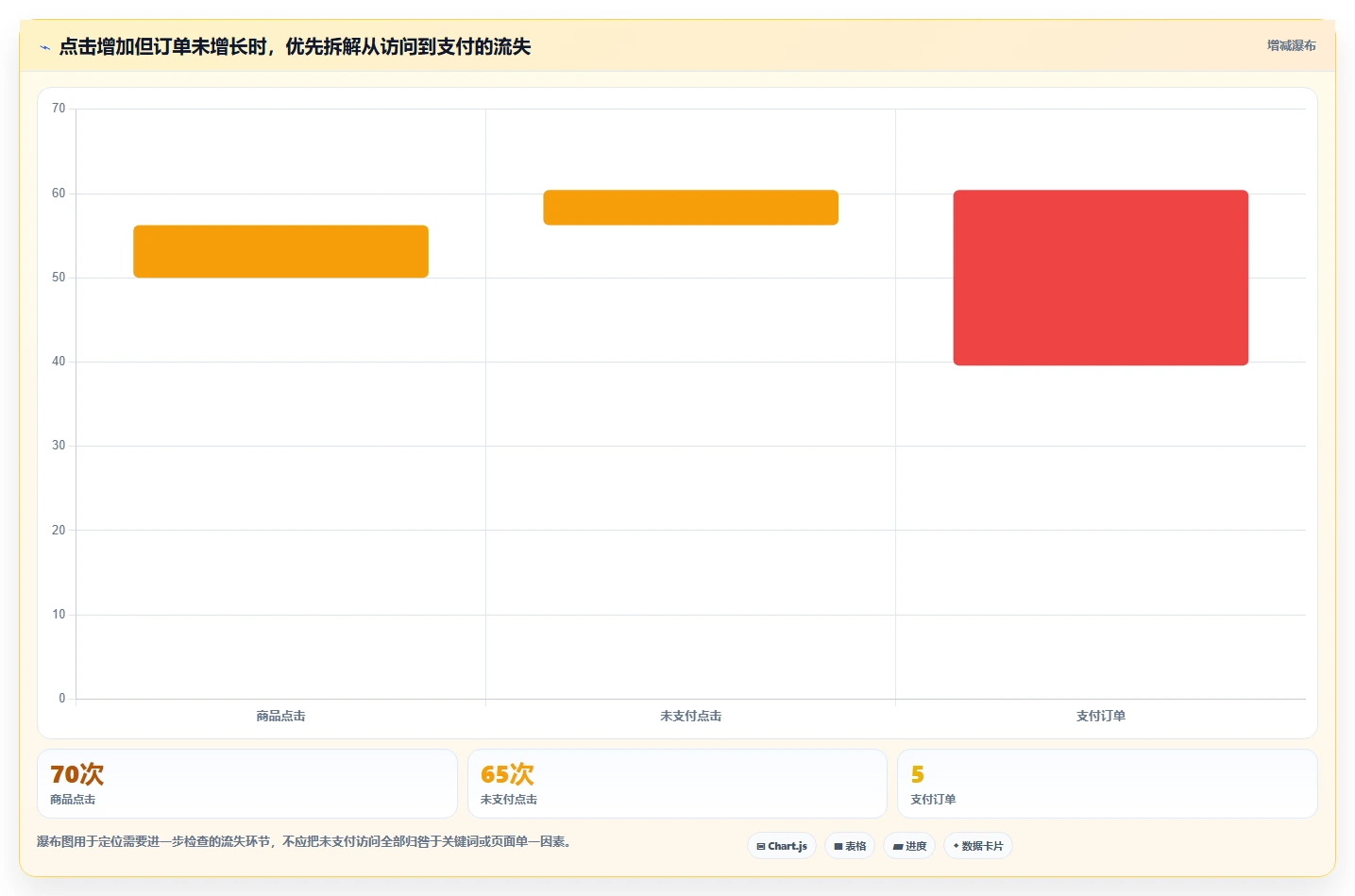Select the 表格 tag pill
1355x896 pixels.
pyautogui.click(x=850, y=846)
